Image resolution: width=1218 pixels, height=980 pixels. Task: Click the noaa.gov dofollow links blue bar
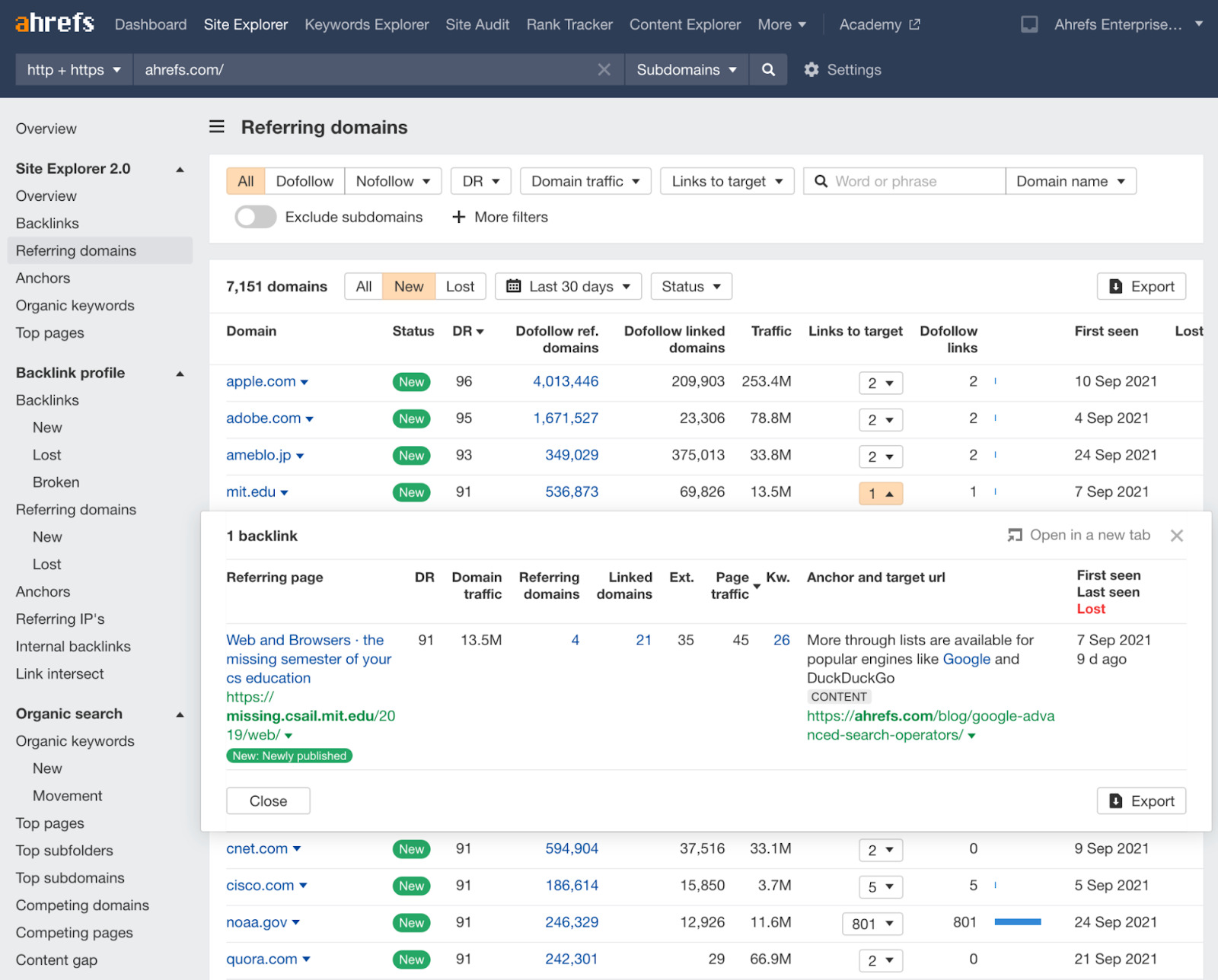pyautogui.click(x=1018, y=922)
